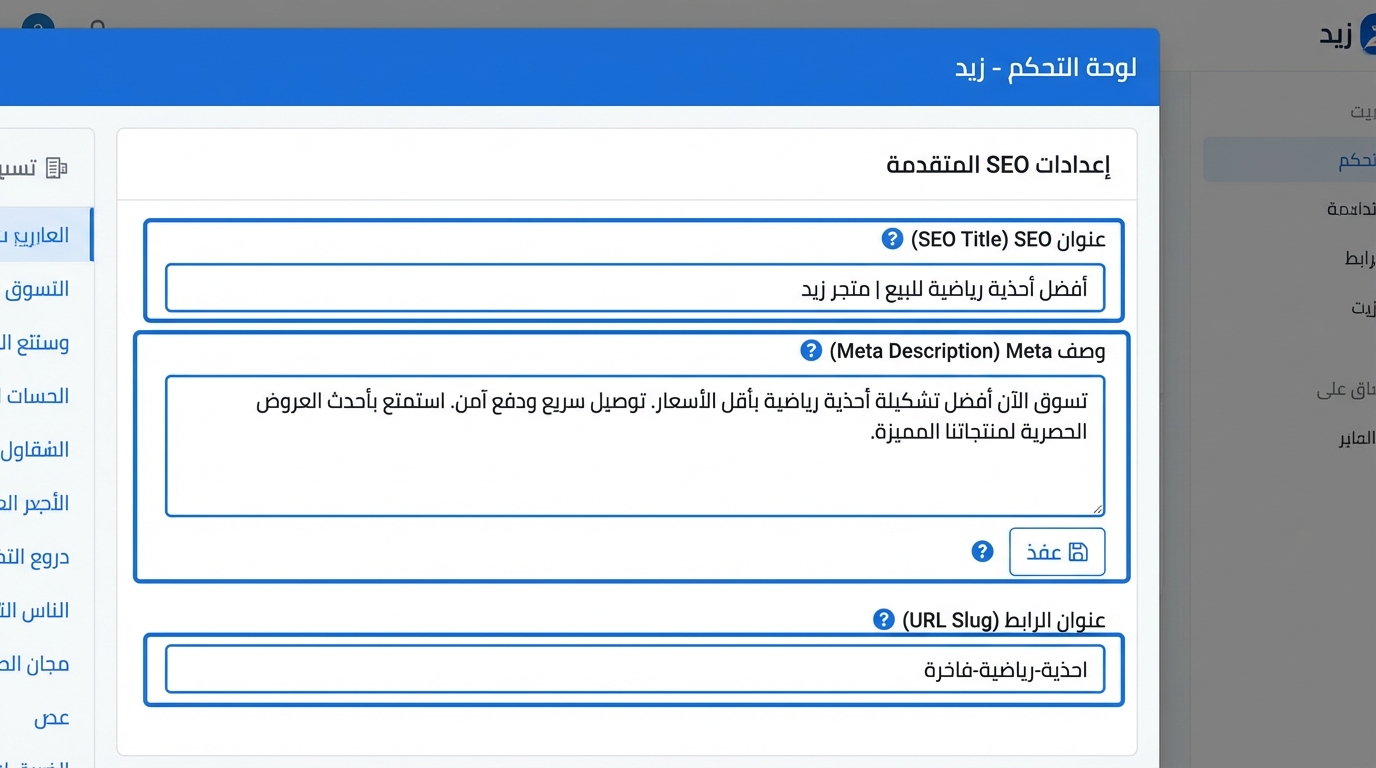
Task: Open the active العاربع link in the sidebar
Action: click(40, 234)
